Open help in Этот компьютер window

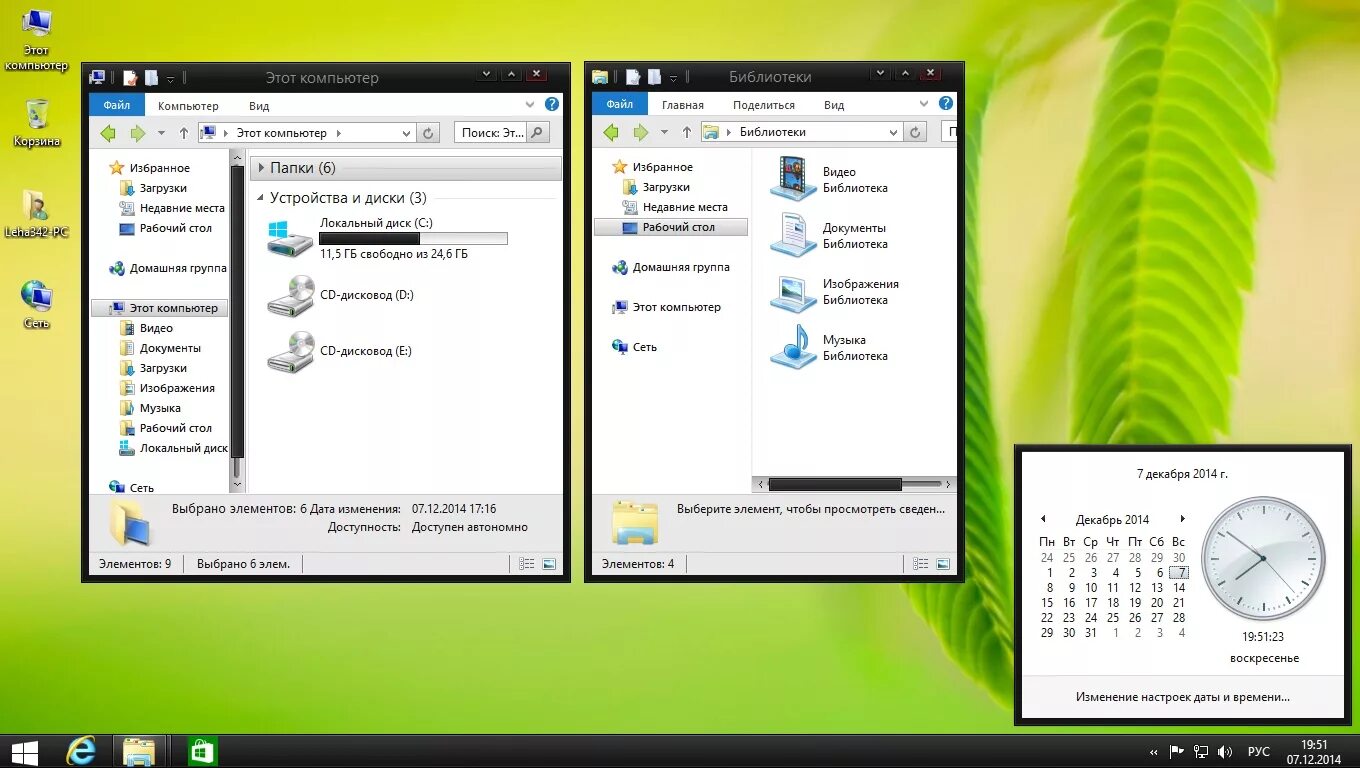(x=551, y=104)
